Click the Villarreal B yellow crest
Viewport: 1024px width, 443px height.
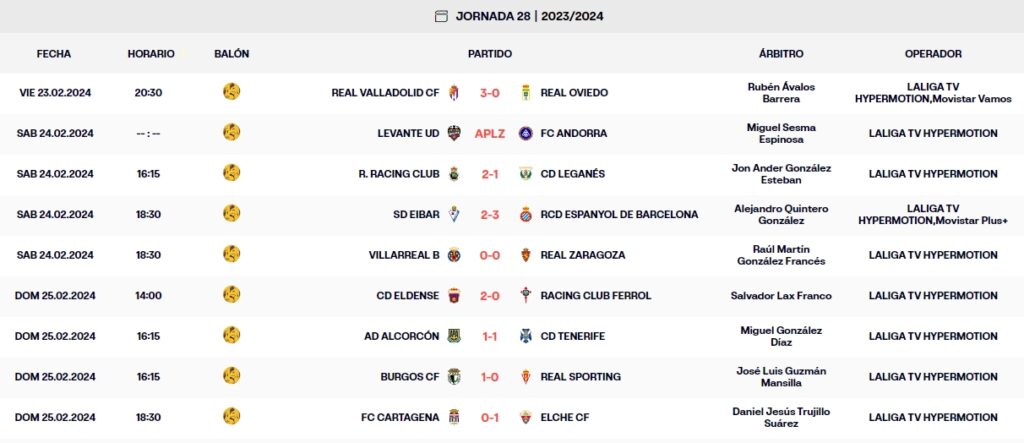(x=454, y=255)
